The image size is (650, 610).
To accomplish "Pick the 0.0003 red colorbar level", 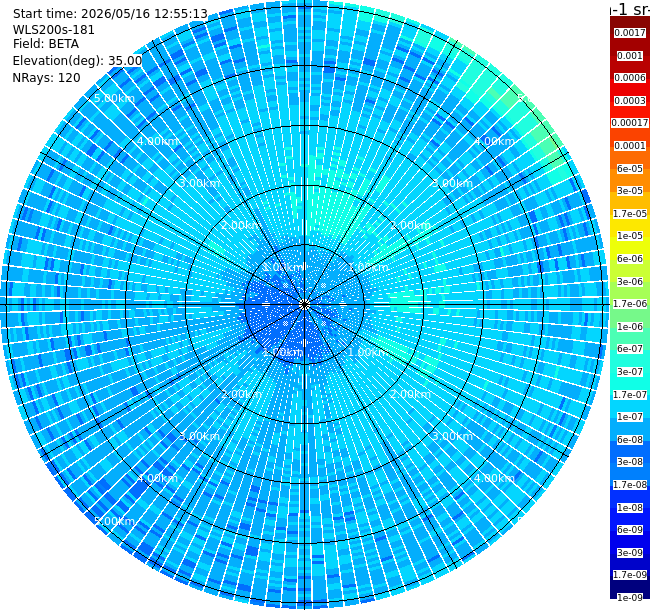I will coord(630,101).
